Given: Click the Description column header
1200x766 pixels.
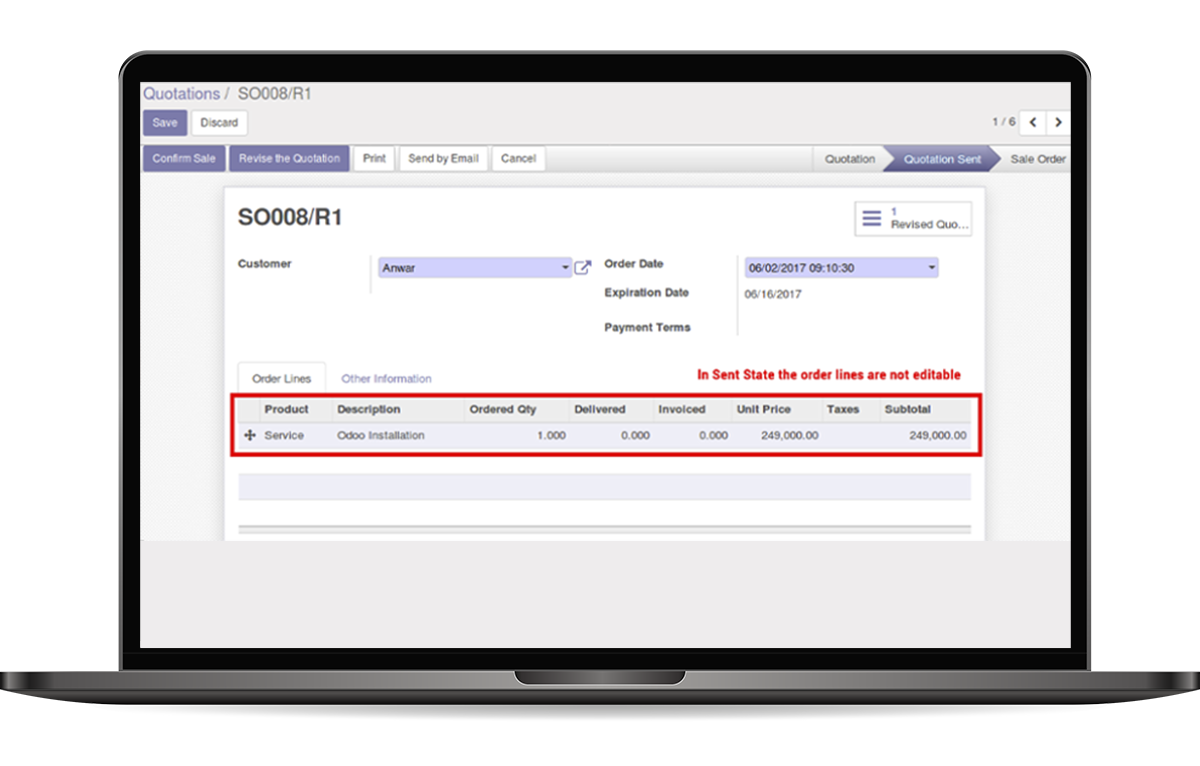Looking at the screenshot, I should coord(368,409).
